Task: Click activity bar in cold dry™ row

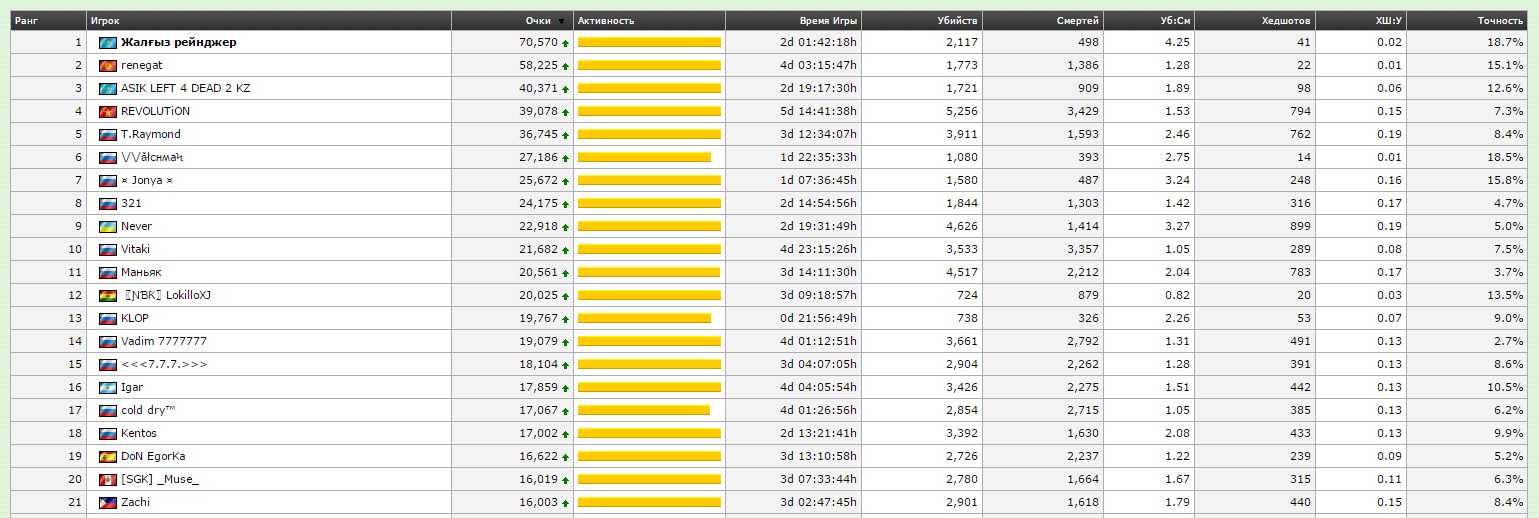Action: pyautogui.click(x=644, y=410)
